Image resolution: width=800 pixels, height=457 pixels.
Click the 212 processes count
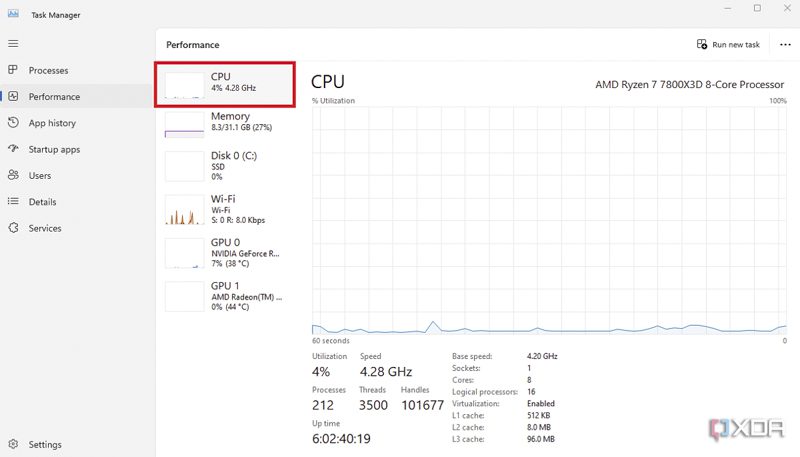(x=323, y=405)
